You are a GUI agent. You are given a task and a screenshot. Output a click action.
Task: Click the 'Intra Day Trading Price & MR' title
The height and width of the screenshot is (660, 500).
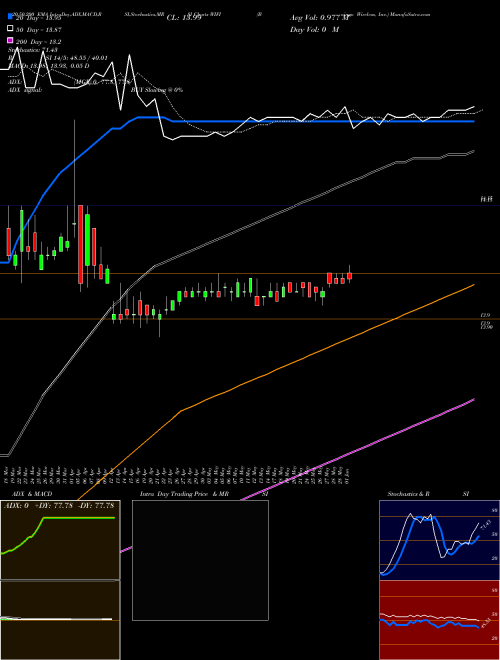point(184,494)
